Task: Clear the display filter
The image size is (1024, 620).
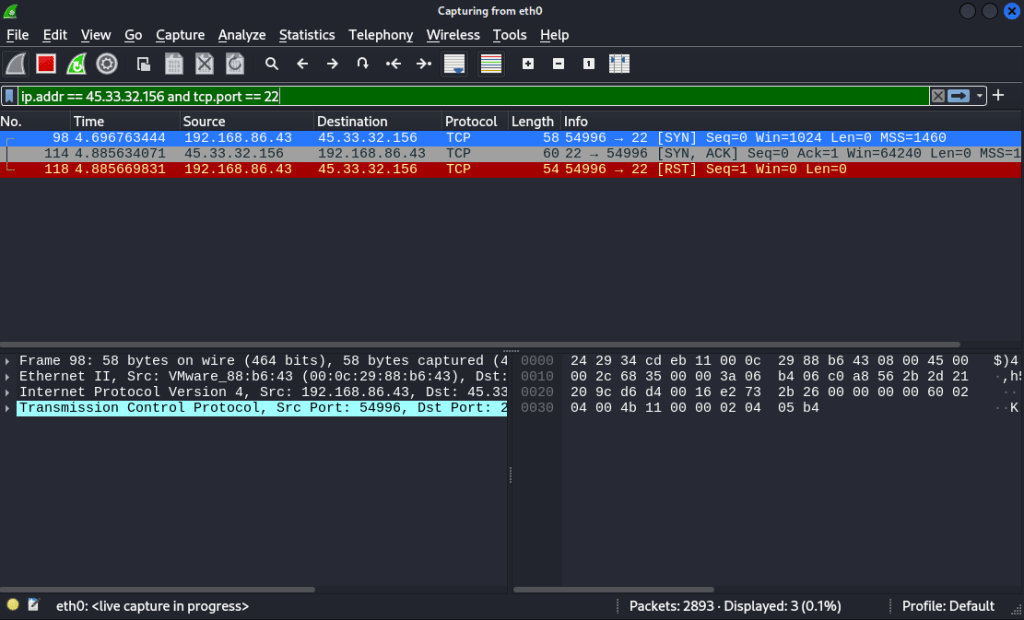Action: pos(938,96)
